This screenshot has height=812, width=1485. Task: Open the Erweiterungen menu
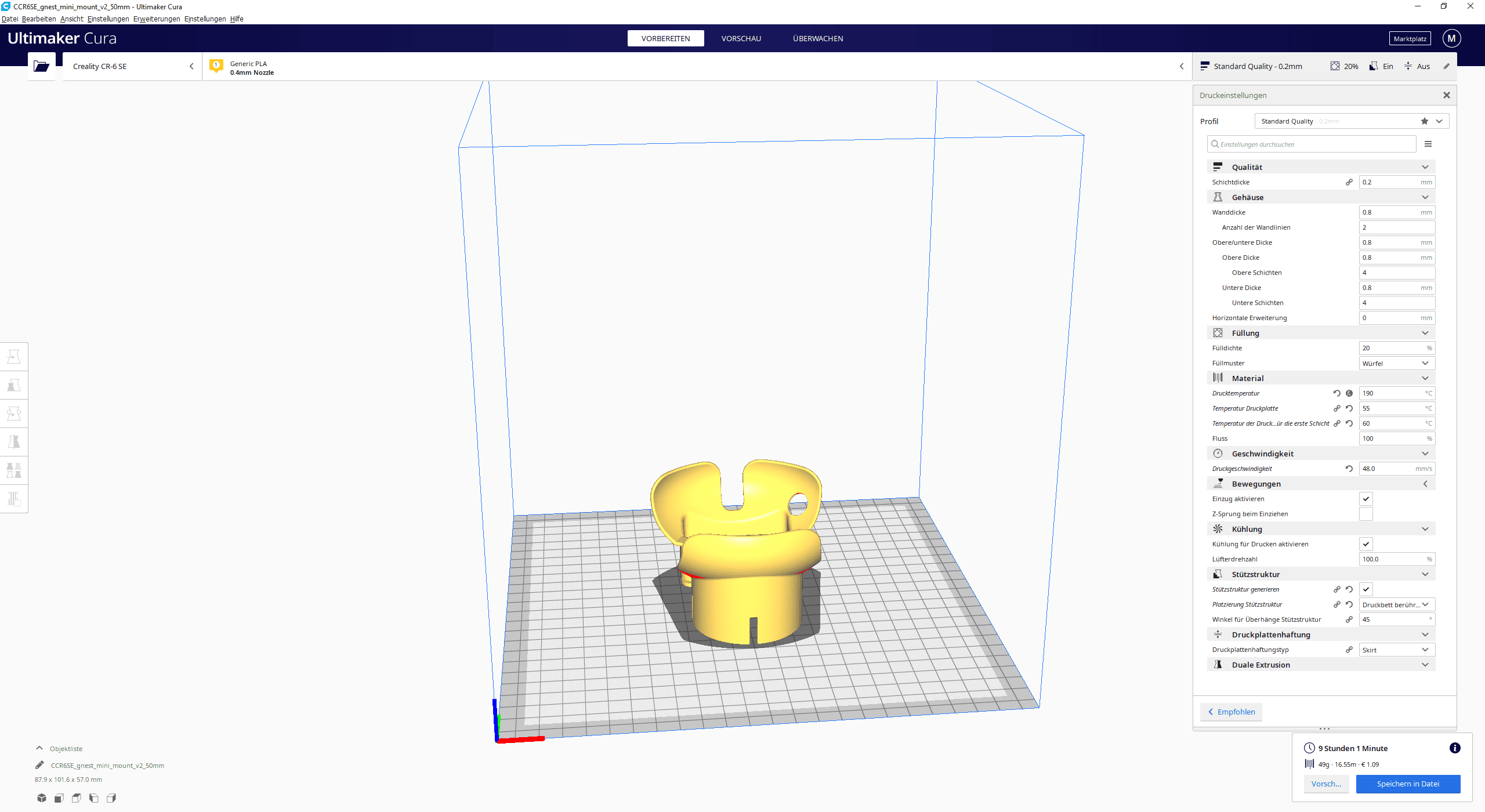(156, 19)
